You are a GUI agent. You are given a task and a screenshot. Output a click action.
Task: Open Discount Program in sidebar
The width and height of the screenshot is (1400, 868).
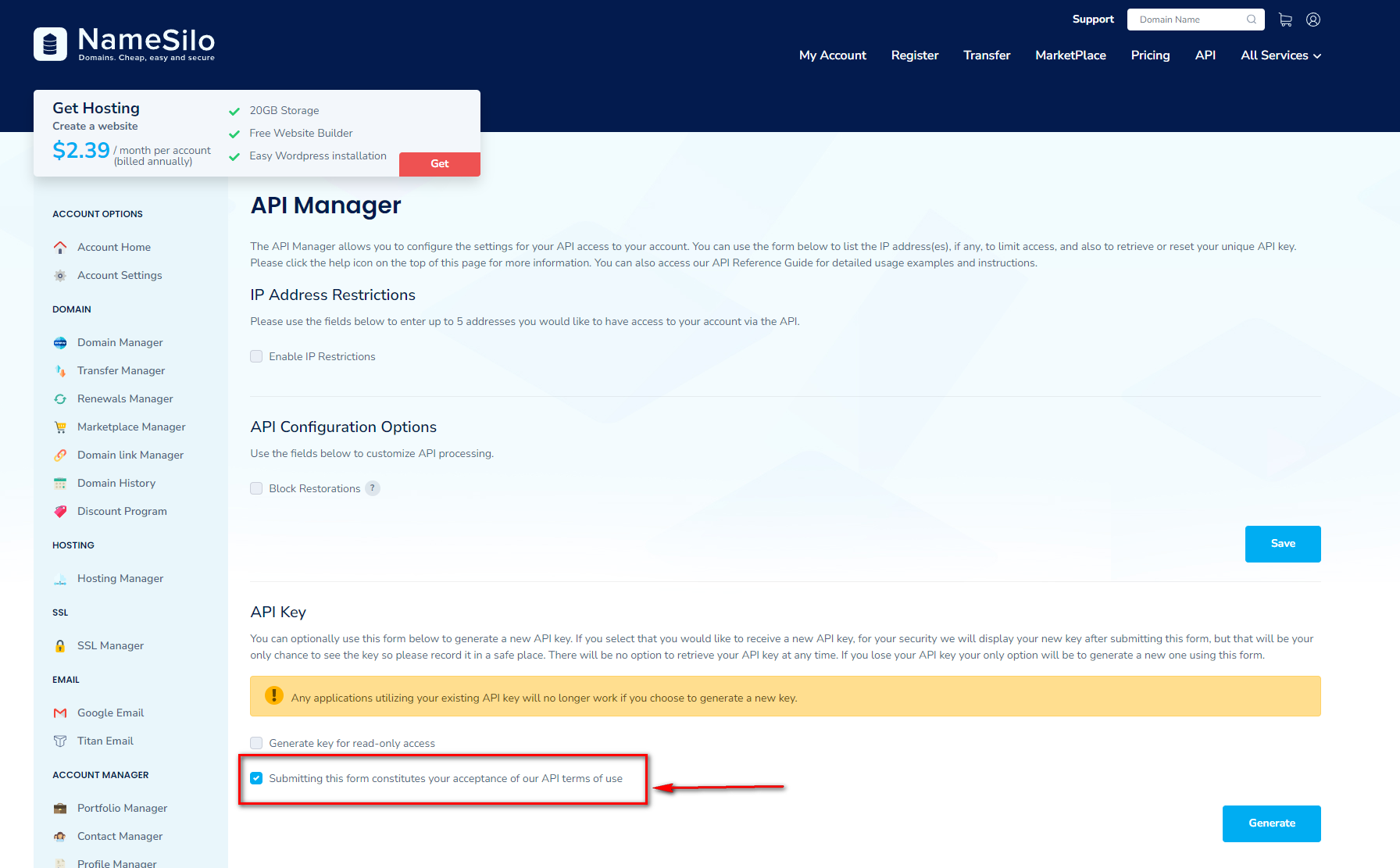[122, 511]
